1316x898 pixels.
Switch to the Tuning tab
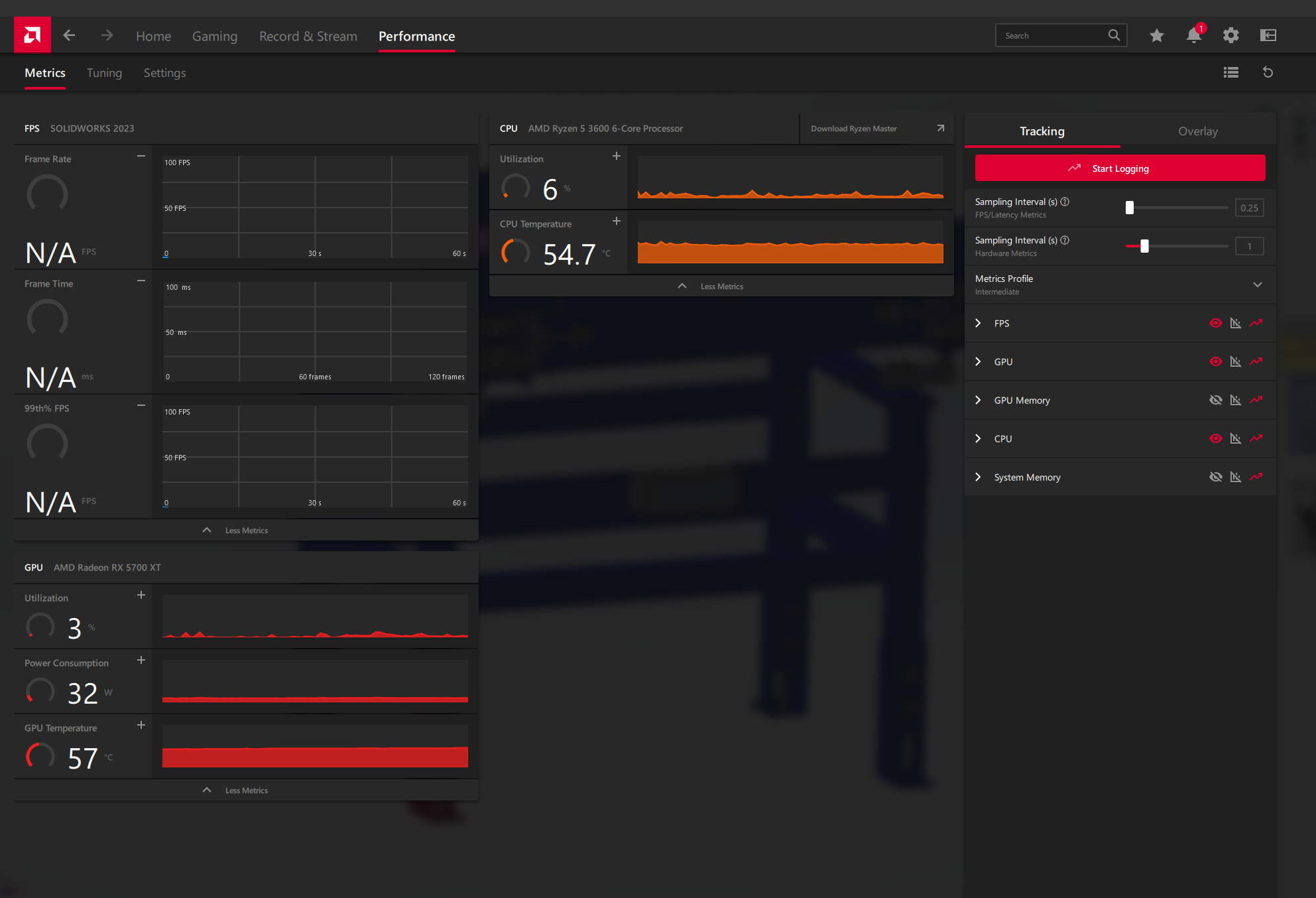(x=104, y=73)
